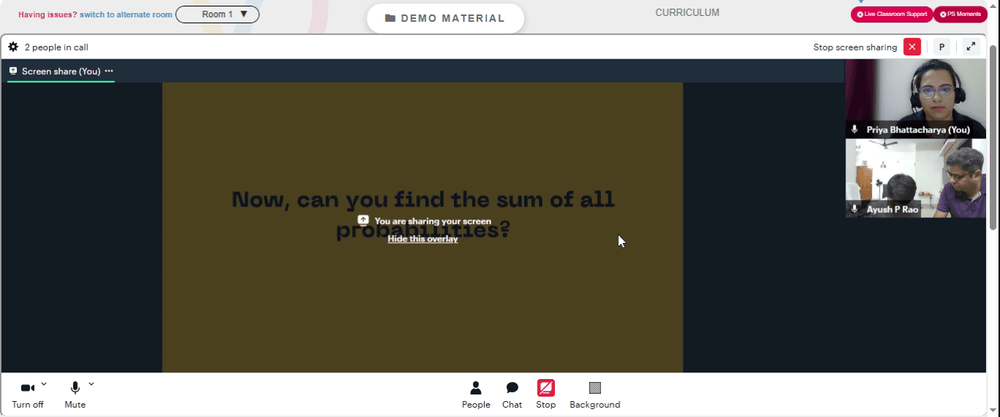This screenshot has height=417, width=1000.
Task: Open call settings gear icon
Action: click(13, 47)
